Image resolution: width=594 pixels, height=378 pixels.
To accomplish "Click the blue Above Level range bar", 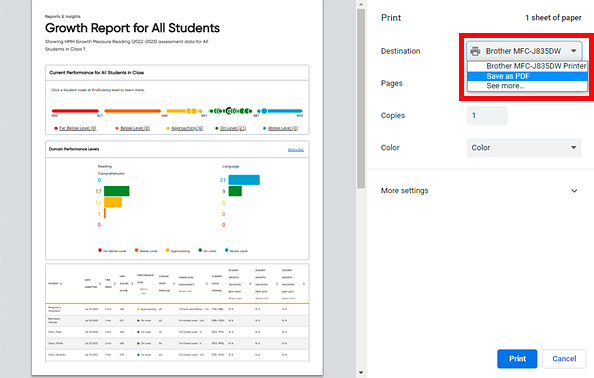I will click(280, 111).
